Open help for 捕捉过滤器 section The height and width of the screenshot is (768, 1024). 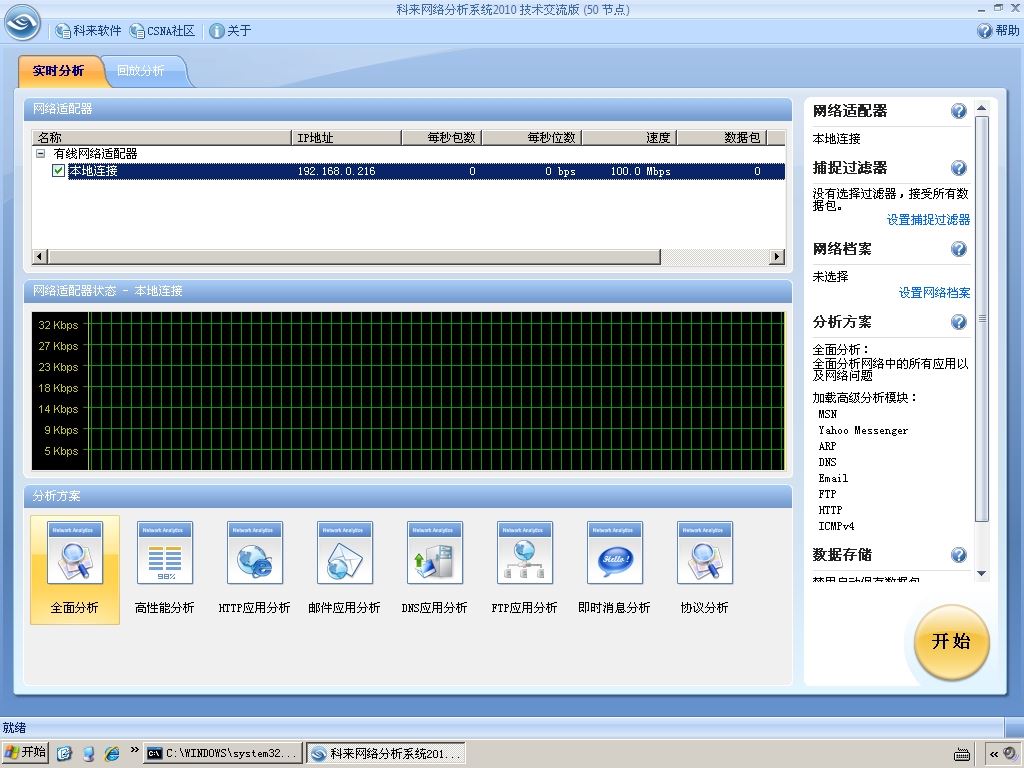[x=958, y=168]
